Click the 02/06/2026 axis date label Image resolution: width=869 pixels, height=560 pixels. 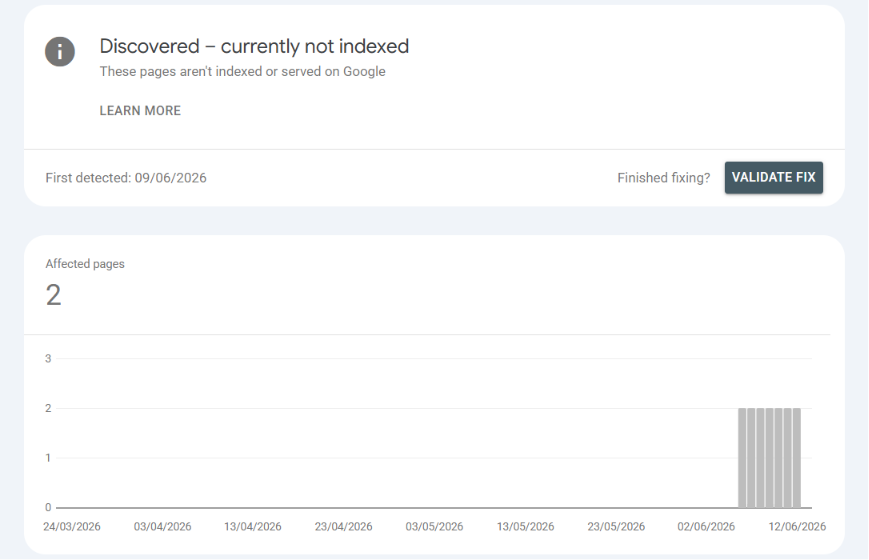[706, 527]
